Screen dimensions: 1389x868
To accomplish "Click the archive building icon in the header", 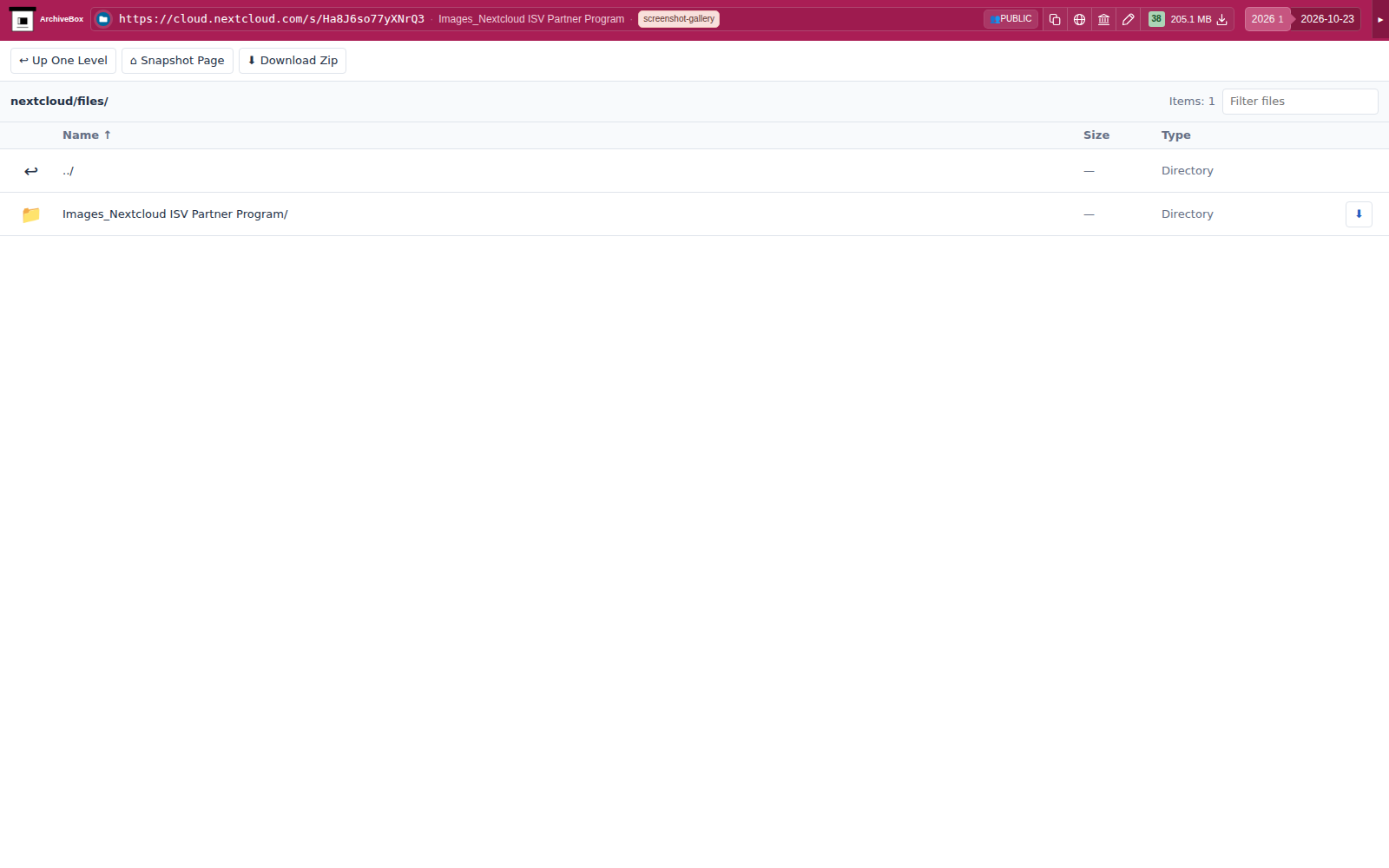I will [1103, 19].
